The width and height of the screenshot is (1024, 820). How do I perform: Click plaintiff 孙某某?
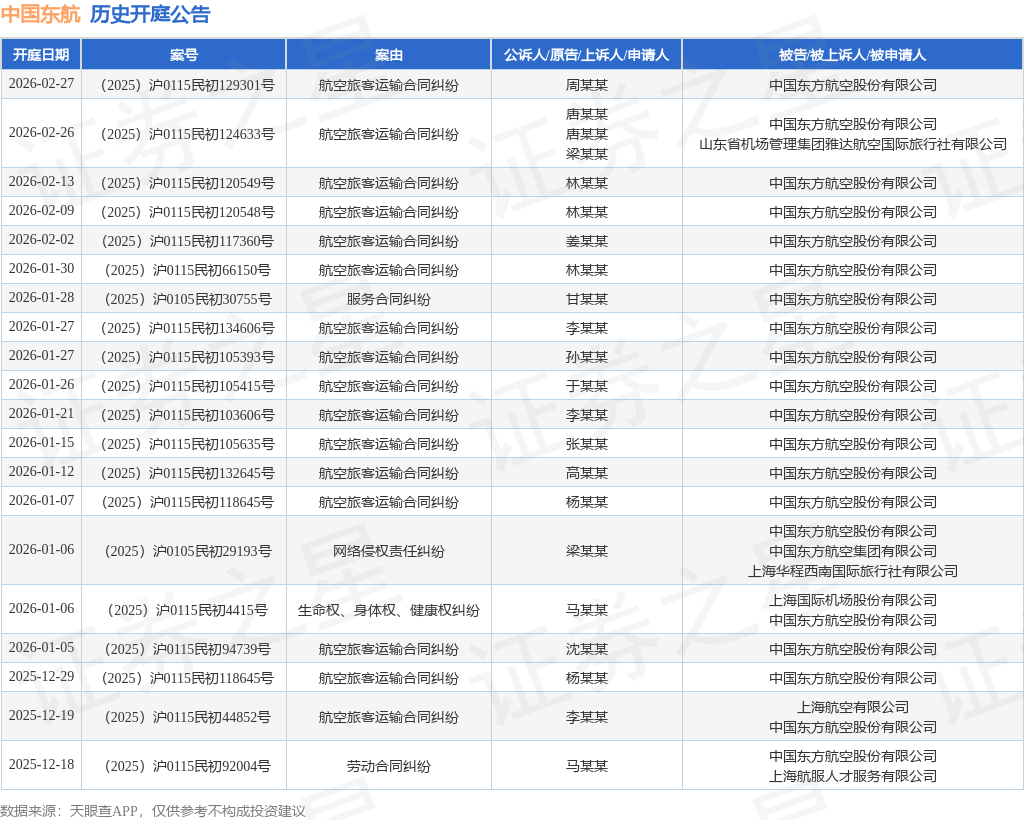pos(586,357)
